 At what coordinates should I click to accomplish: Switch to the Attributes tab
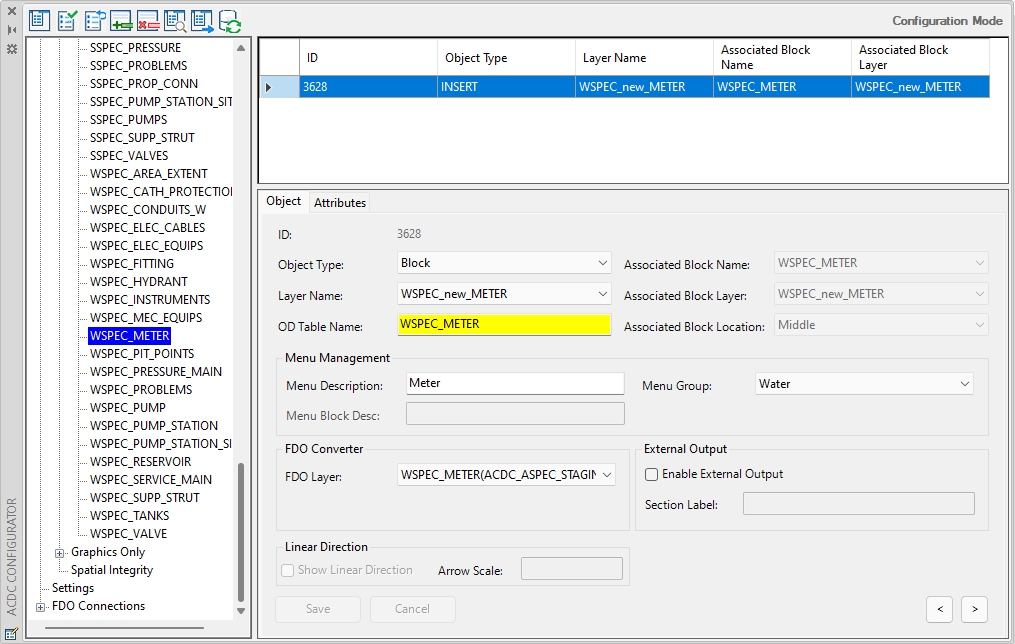click(340, 203)
